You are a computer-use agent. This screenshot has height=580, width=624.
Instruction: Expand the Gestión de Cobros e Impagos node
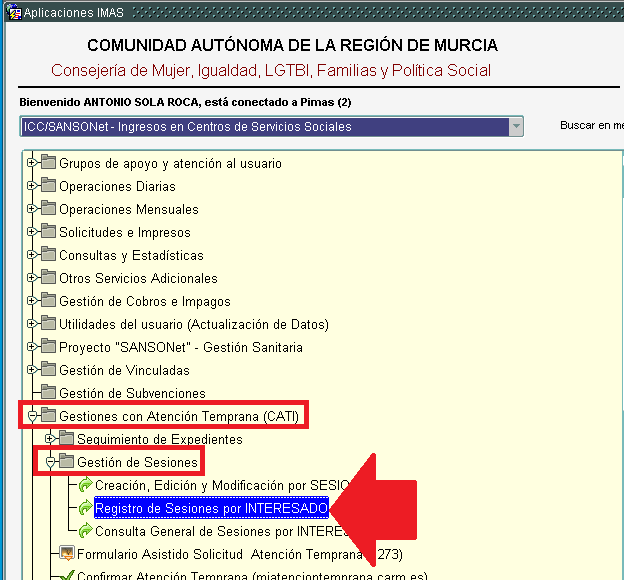click(x=32, y=301)
